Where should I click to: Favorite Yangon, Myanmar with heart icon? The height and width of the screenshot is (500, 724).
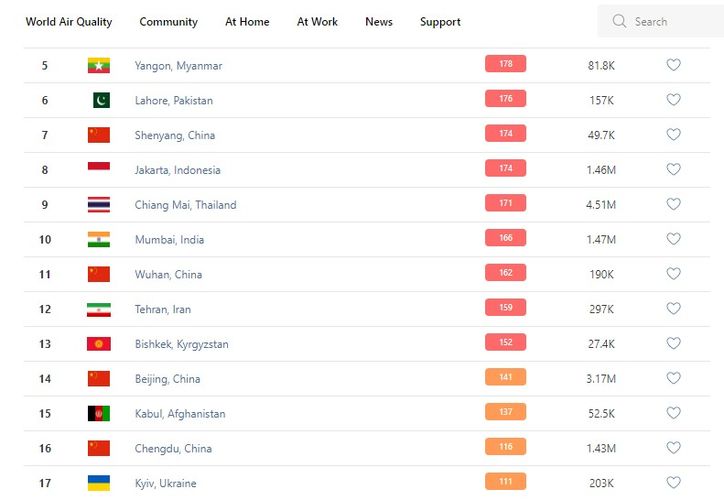[x=673, y=65]
